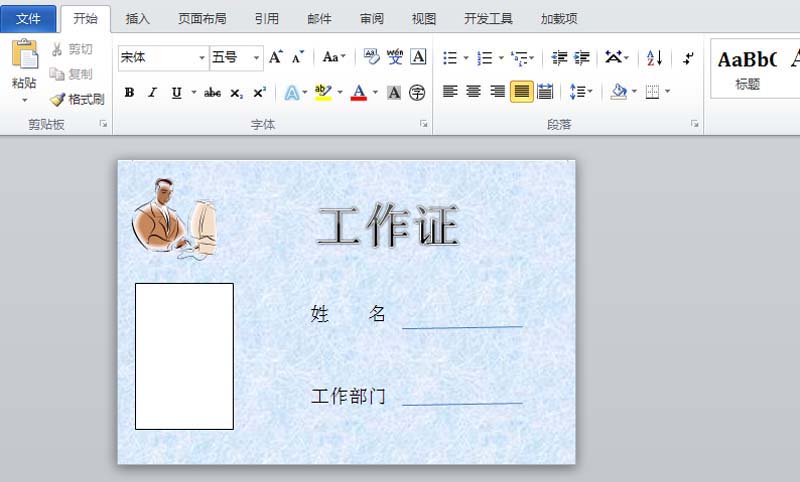800x482 pixels.
Task: Toggle Align Left paragraph alignment
Action: pos(450,92)
